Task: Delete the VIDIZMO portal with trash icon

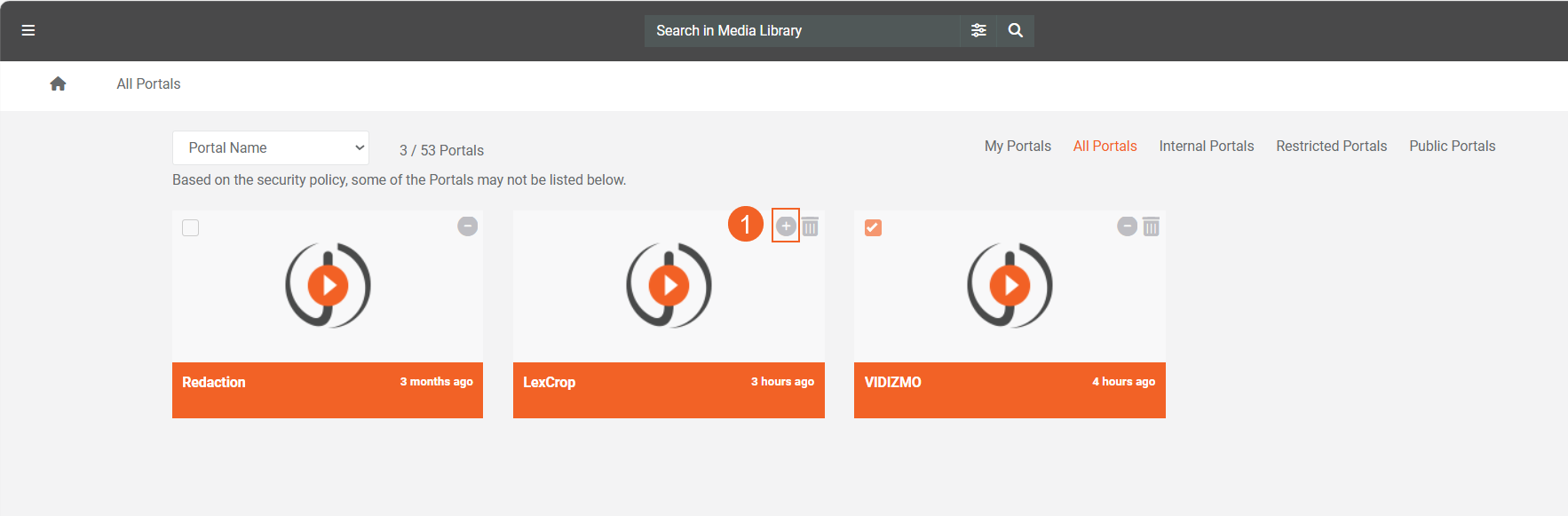Action: point(1151,227)
